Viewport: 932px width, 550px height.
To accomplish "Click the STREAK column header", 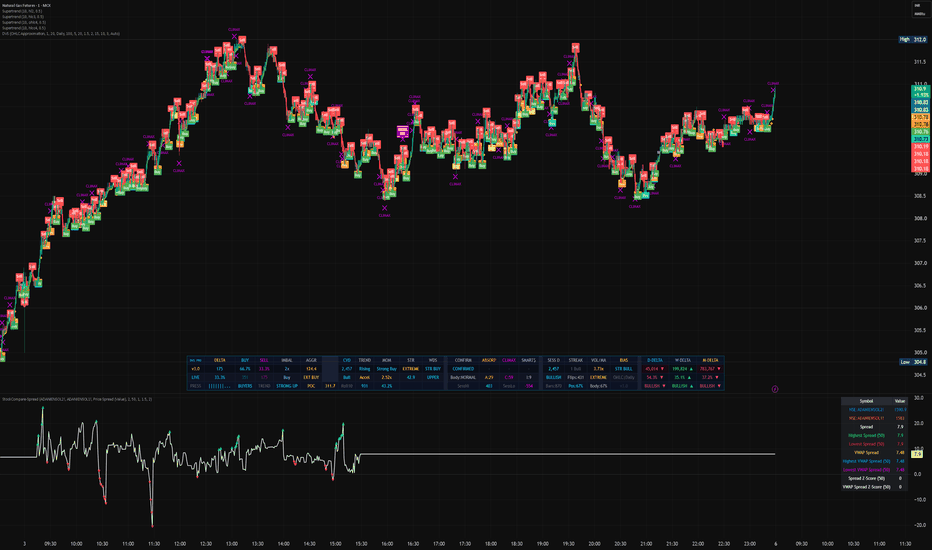I will pyautogui.click(x=575, y=360).
